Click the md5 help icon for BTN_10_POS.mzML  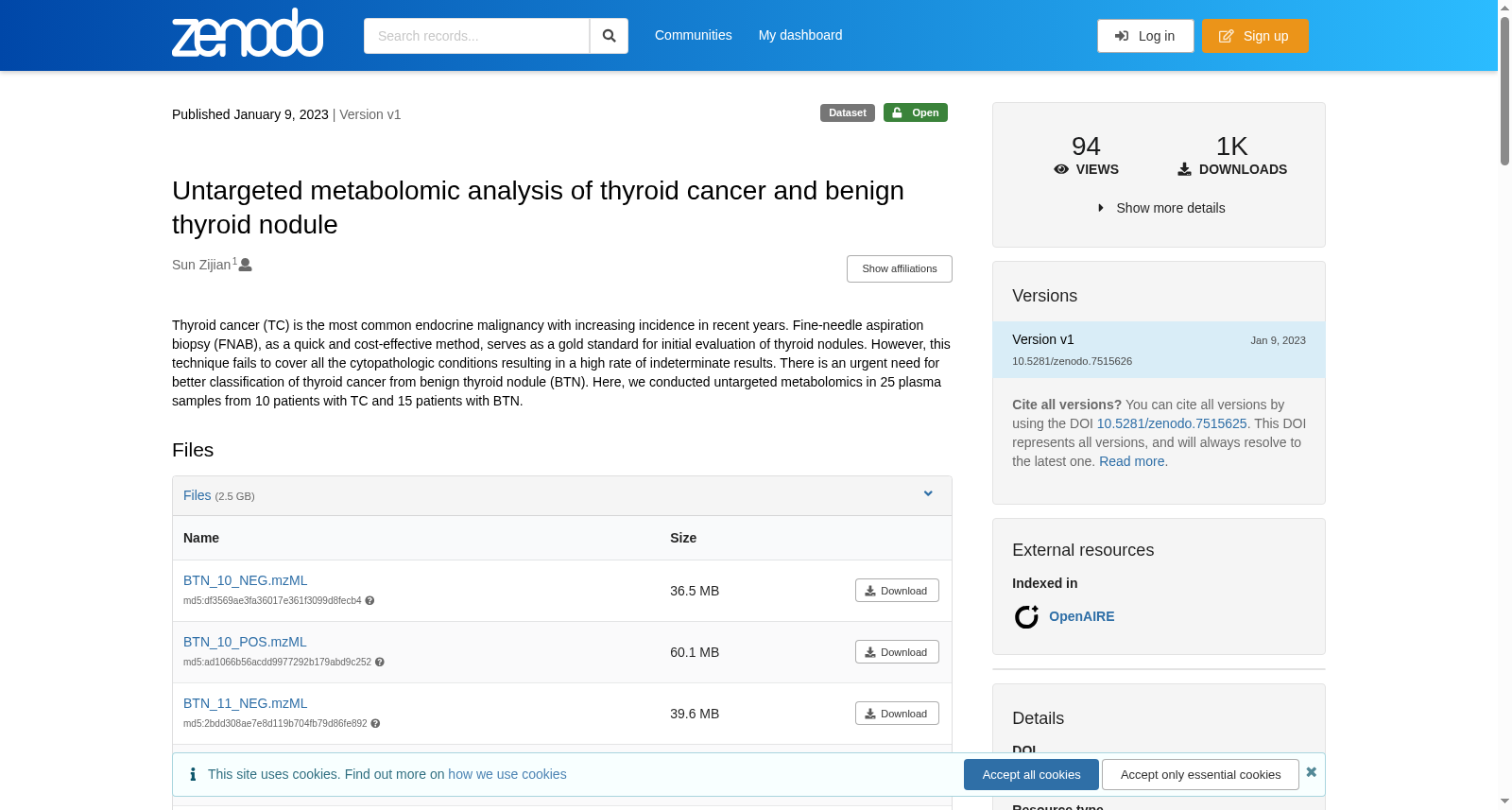pyautogui.click(x=380, y=663)
